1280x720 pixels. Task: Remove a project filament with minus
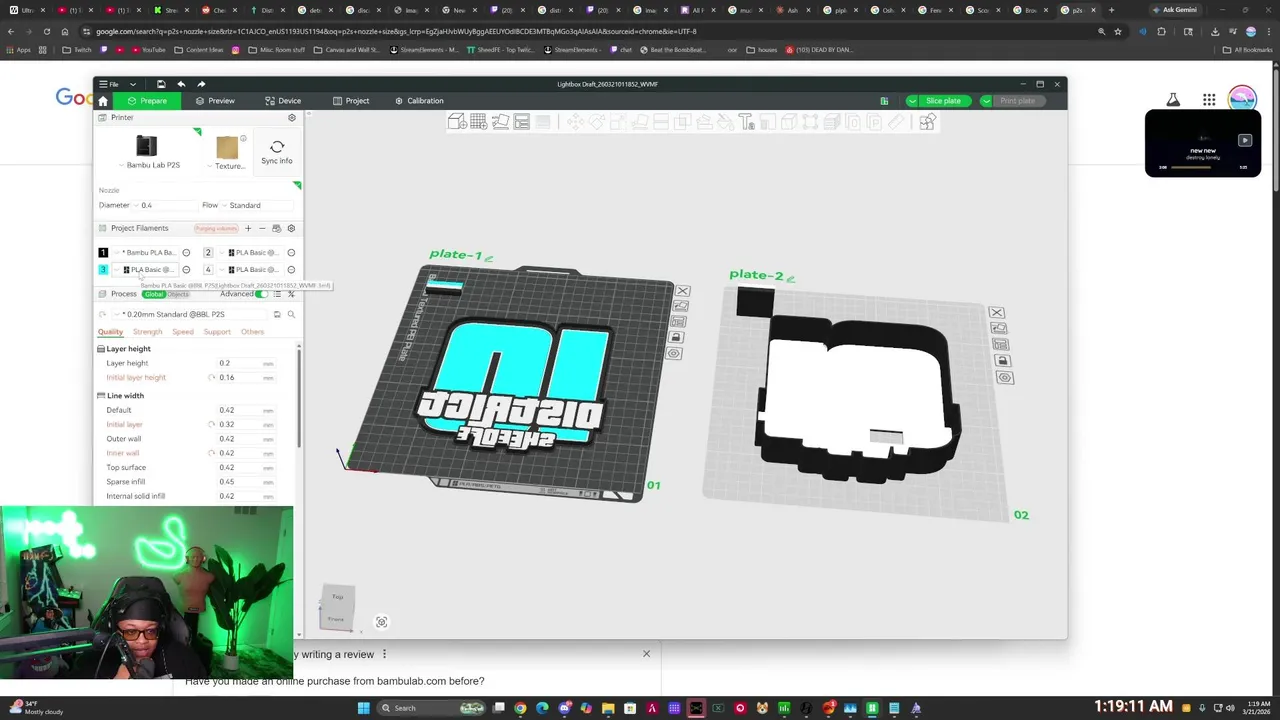tap(262, 228)
